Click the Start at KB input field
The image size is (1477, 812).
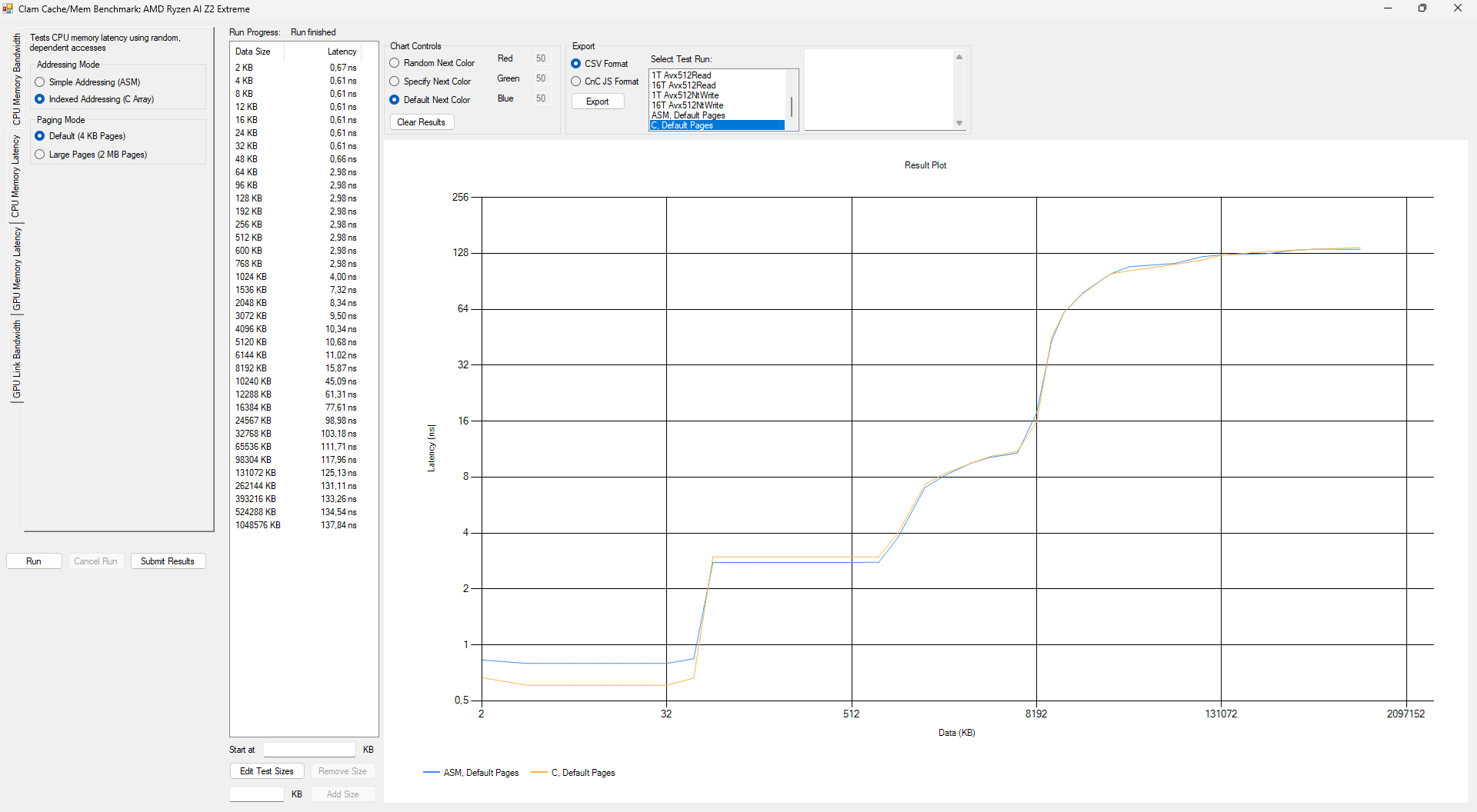tap(309, 750)
